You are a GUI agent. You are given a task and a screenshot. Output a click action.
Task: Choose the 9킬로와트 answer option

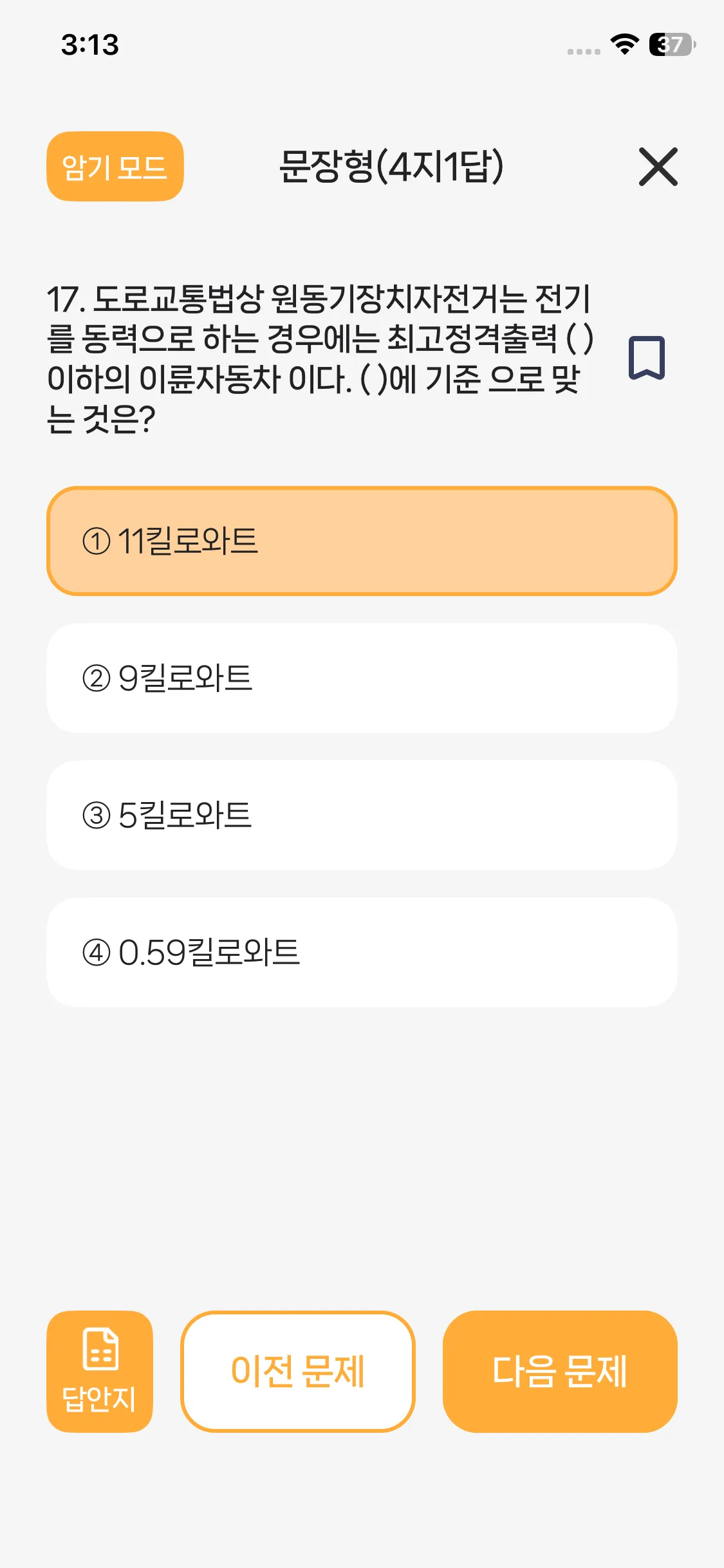362,678
